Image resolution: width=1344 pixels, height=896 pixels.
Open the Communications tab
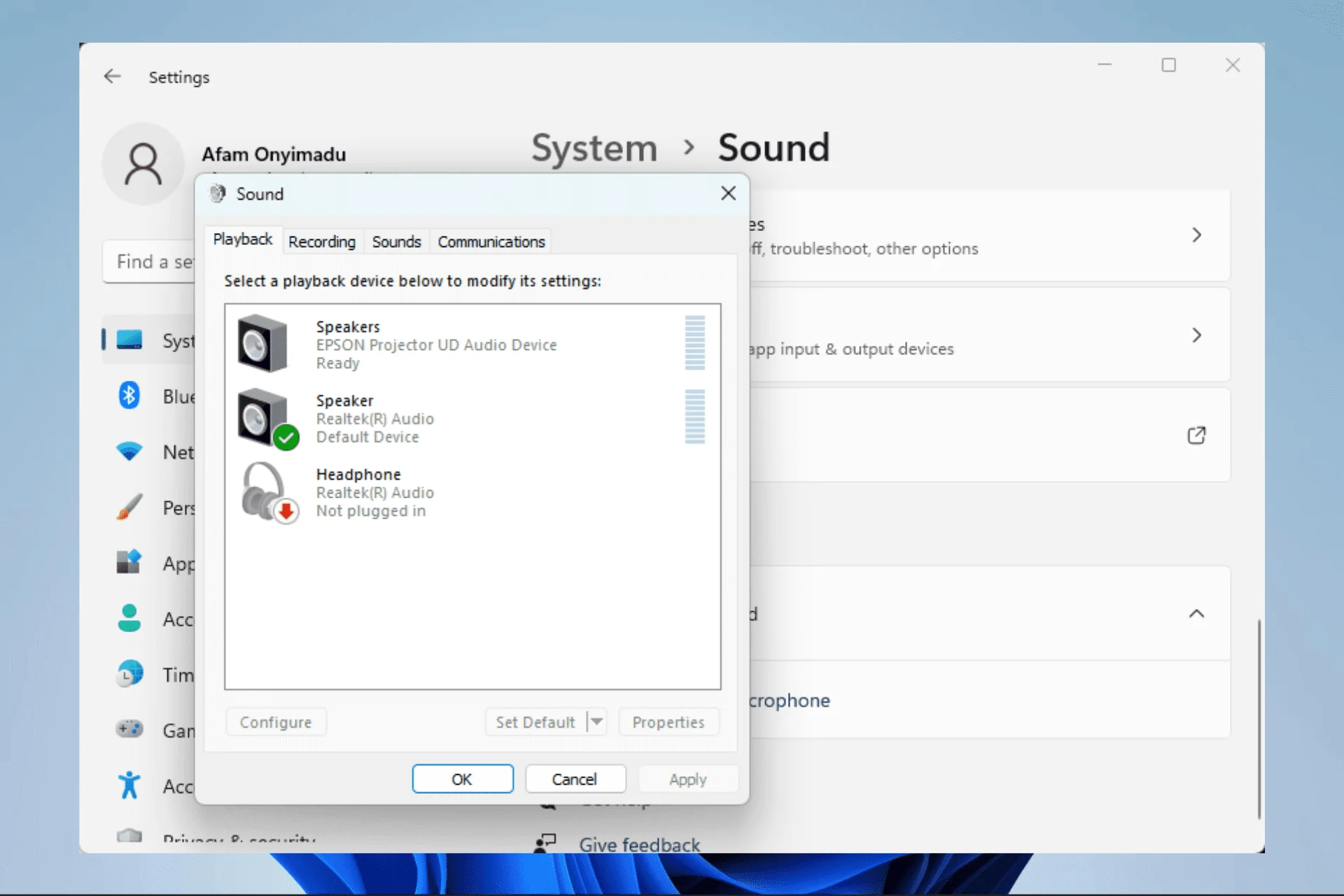pyautogui.click(x=491, y=241)
